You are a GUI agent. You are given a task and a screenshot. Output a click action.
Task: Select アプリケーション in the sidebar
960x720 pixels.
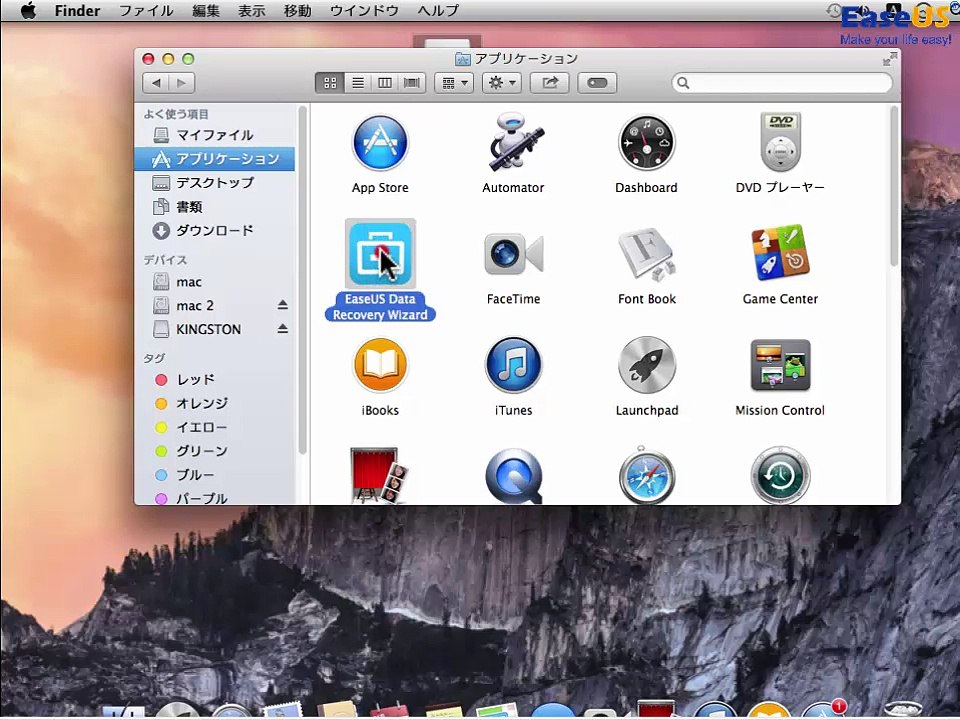click(214, 159)
